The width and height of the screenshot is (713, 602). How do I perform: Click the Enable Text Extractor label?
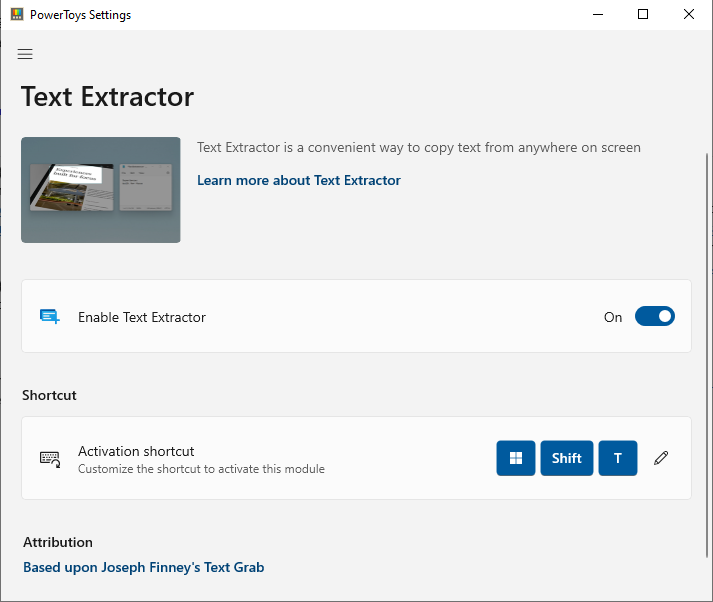(142, 317)
